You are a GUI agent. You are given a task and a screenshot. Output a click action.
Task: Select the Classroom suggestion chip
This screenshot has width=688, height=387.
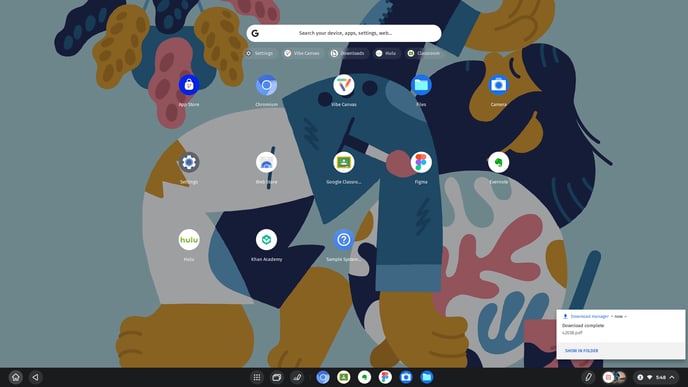click(x=424, y=53)
